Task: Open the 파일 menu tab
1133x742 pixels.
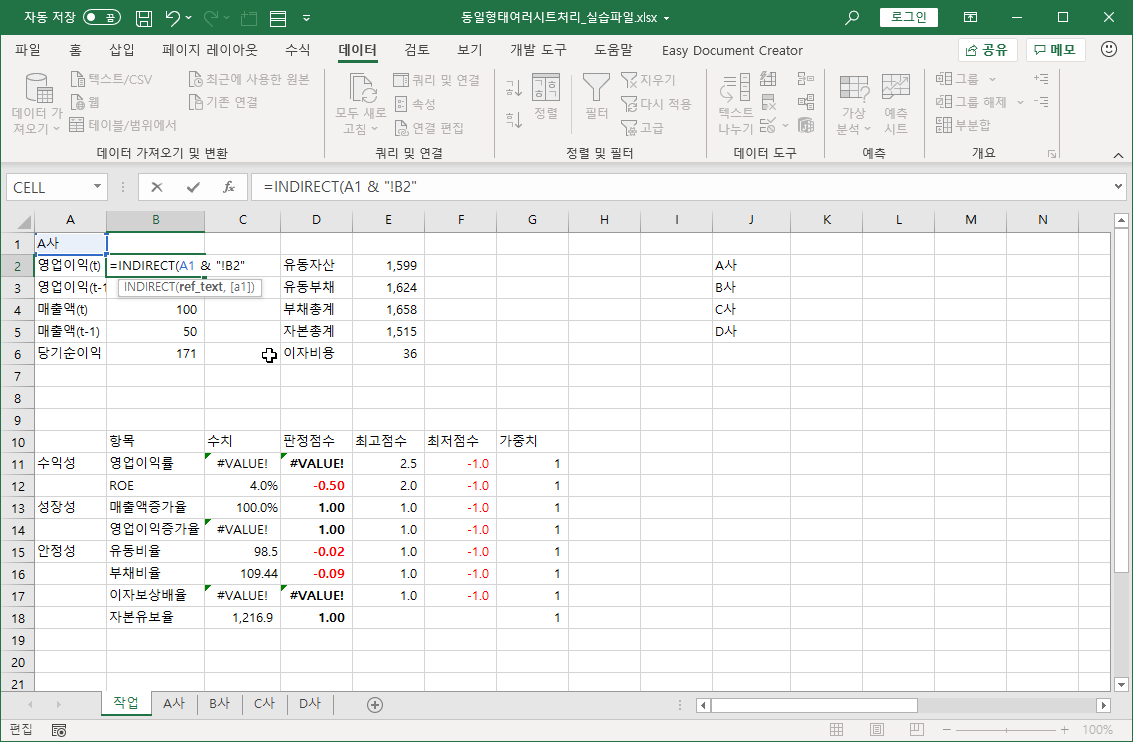Action: tap(27, 50)
